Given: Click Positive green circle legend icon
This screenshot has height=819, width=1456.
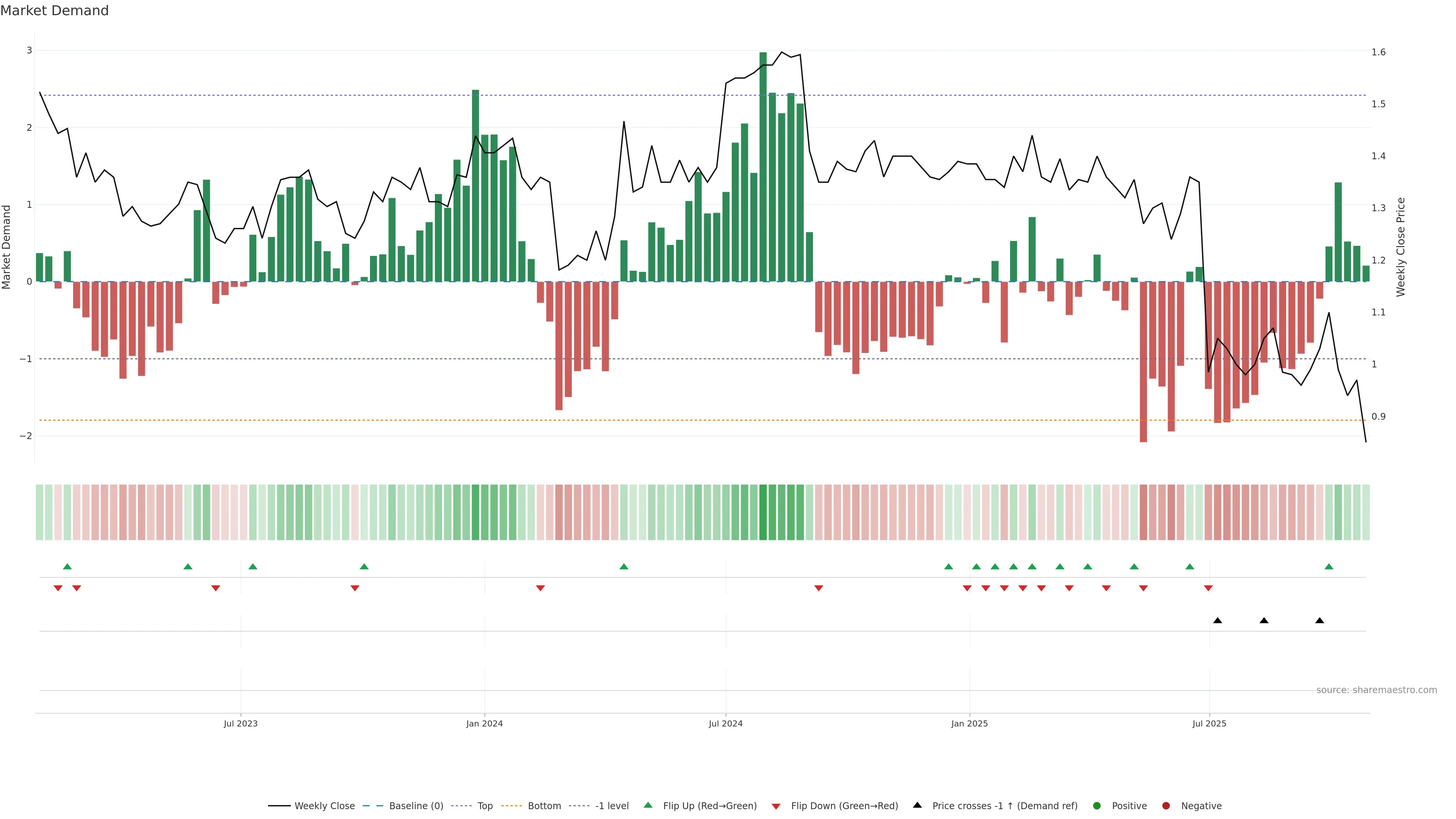Looking at the screenshot, I should [1097, 806].
